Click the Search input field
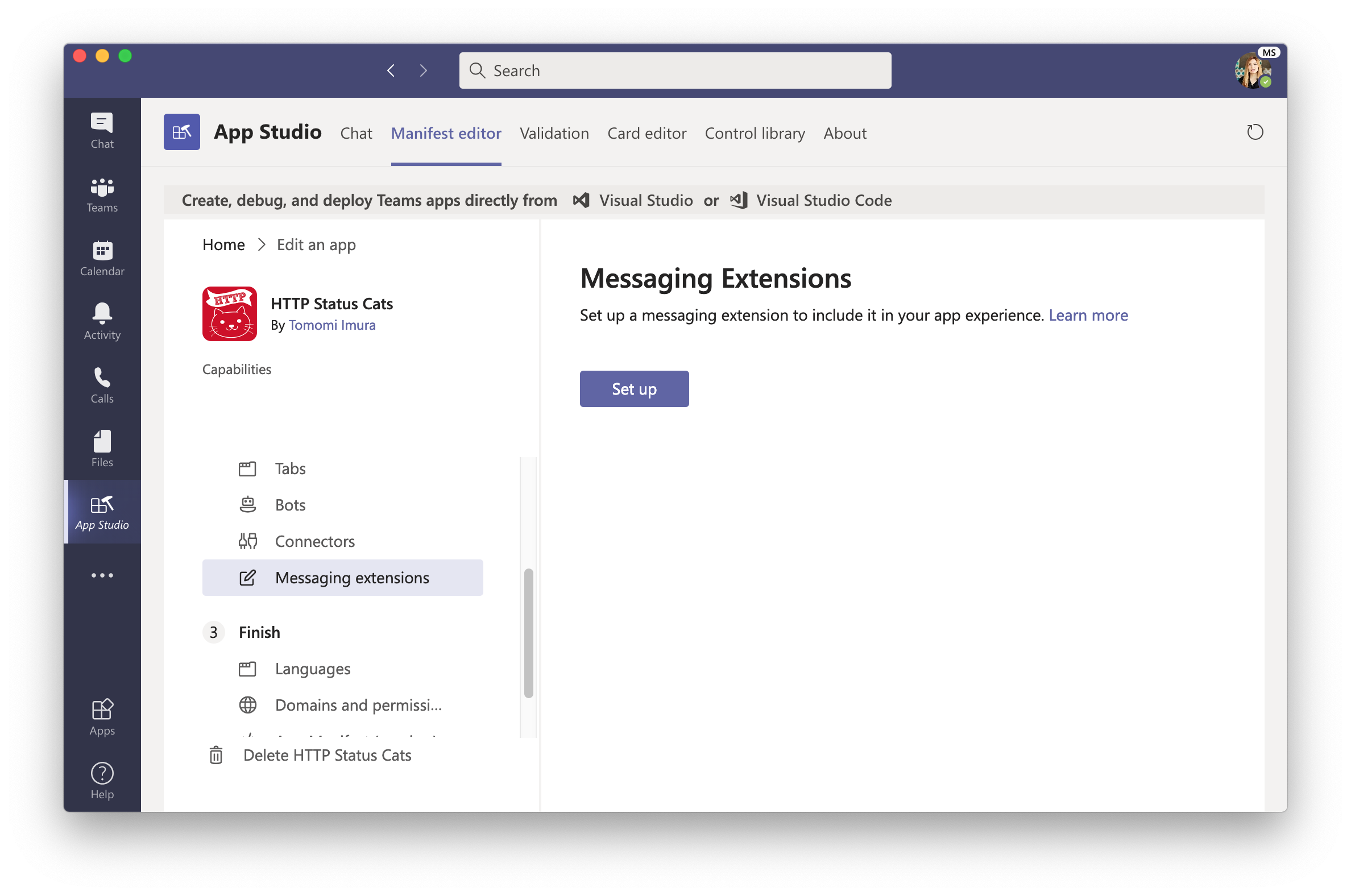1351x896 pixels. [674, 70]
